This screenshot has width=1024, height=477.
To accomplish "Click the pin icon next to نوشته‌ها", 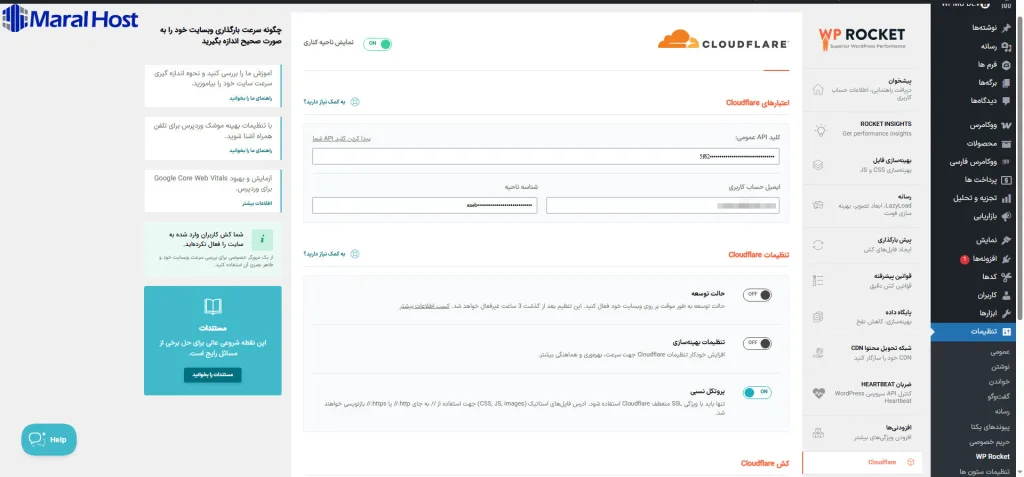I will (1006, 28).
